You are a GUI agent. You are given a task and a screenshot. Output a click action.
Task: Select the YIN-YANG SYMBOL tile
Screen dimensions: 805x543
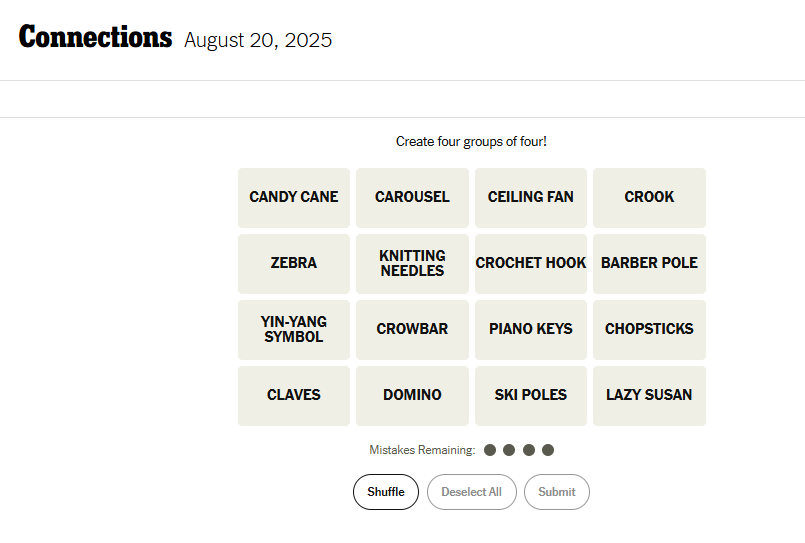[x=294, y=329]
